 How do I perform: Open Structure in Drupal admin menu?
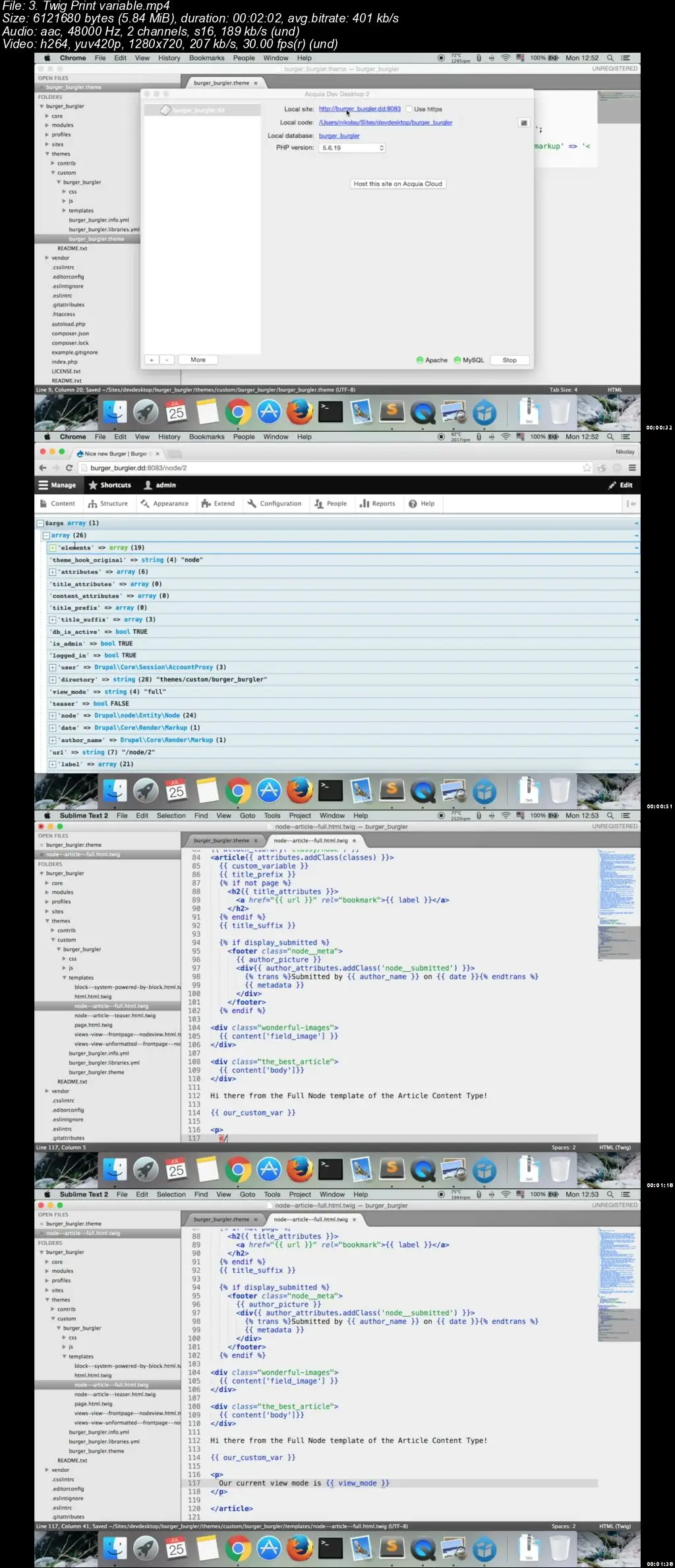tap(108, 503)
